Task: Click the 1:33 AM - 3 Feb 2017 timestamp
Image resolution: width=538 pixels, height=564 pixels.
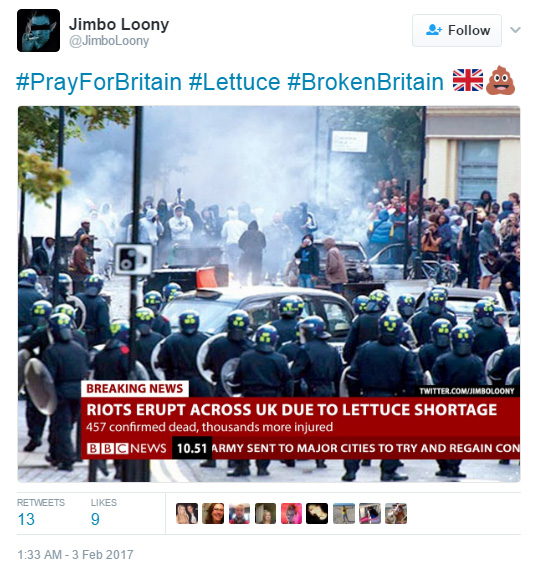Action: coord(75,554)
